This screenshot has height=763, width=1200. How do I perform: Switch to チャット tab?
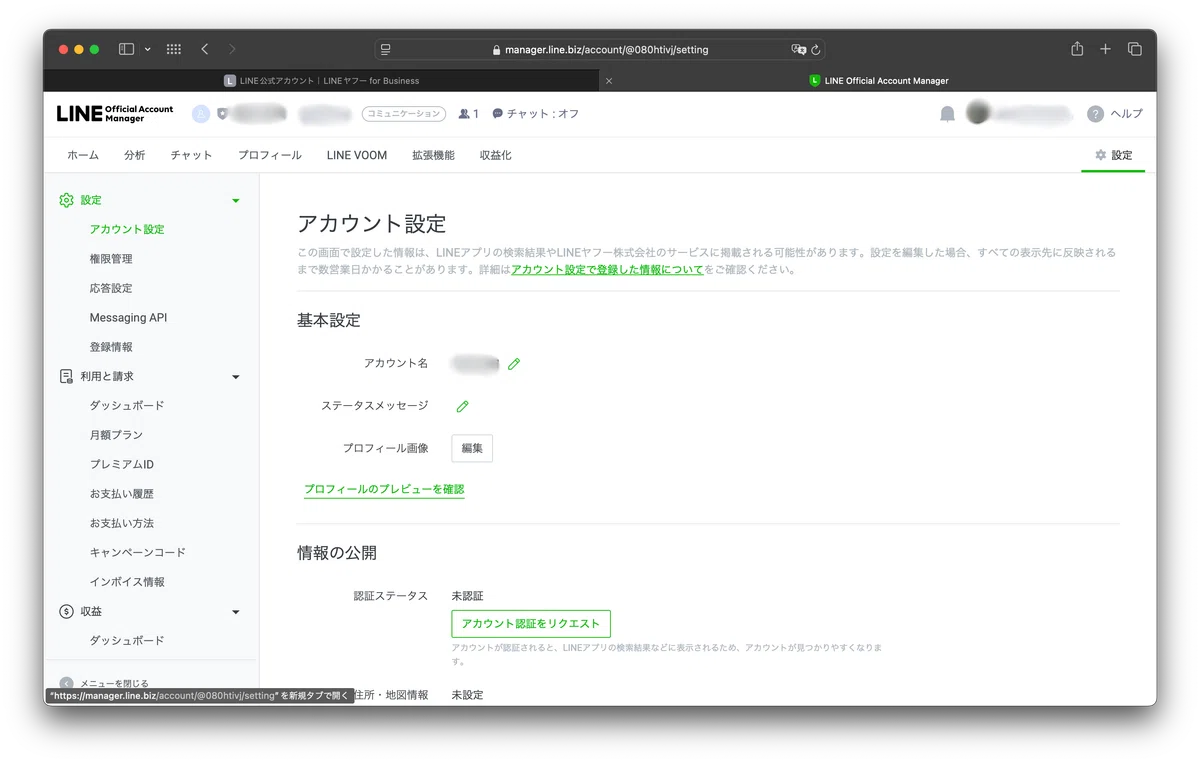[191, 155]
